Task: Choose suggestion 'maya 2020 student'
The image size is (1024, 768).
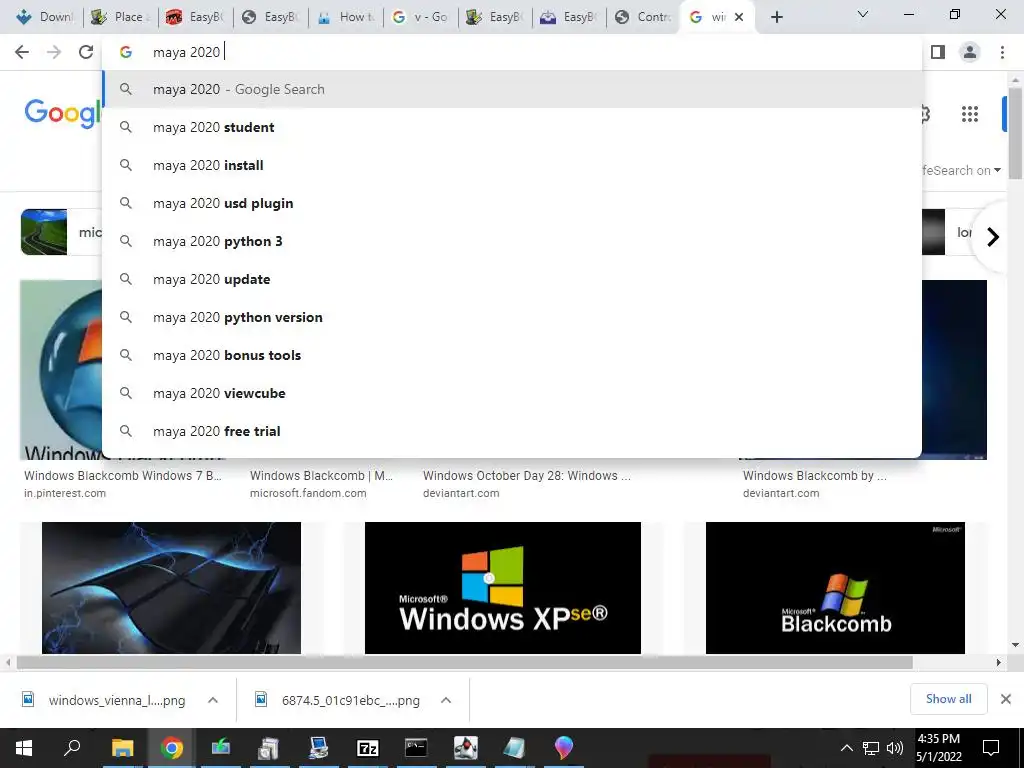Action: (x=512, y=127)
